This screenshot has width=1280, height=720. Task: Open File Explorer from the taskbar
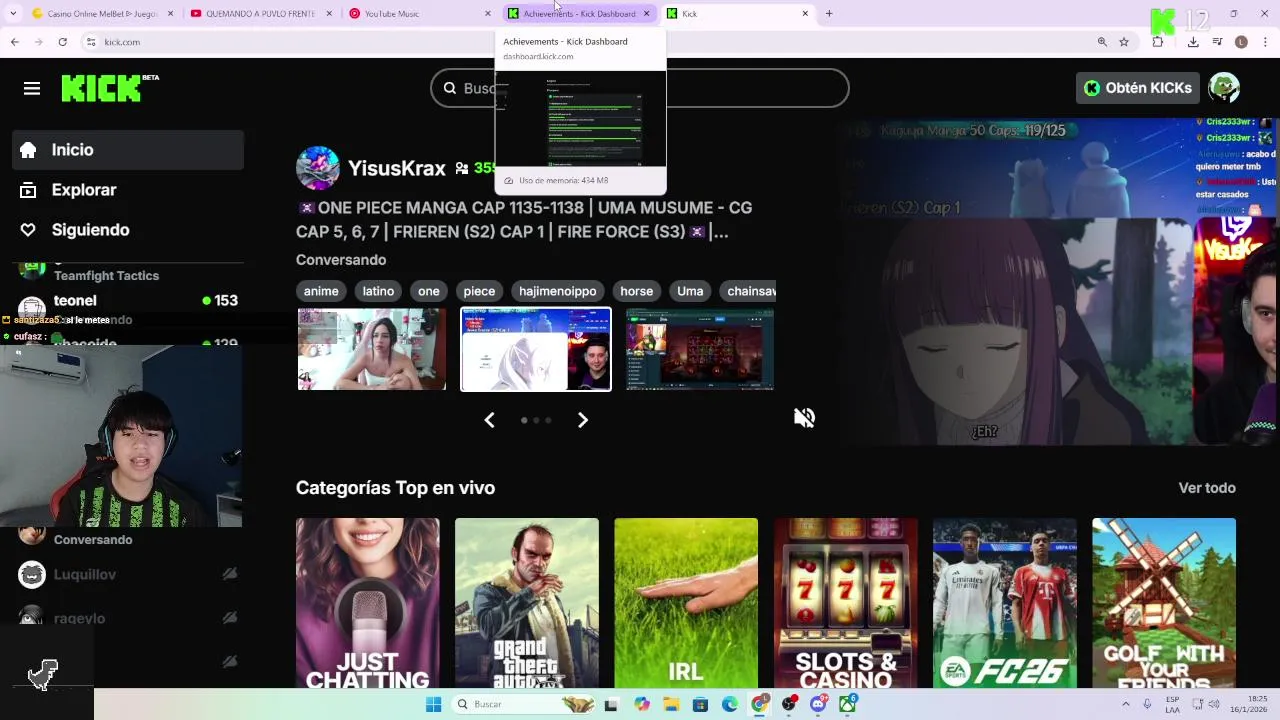[671, 704]
